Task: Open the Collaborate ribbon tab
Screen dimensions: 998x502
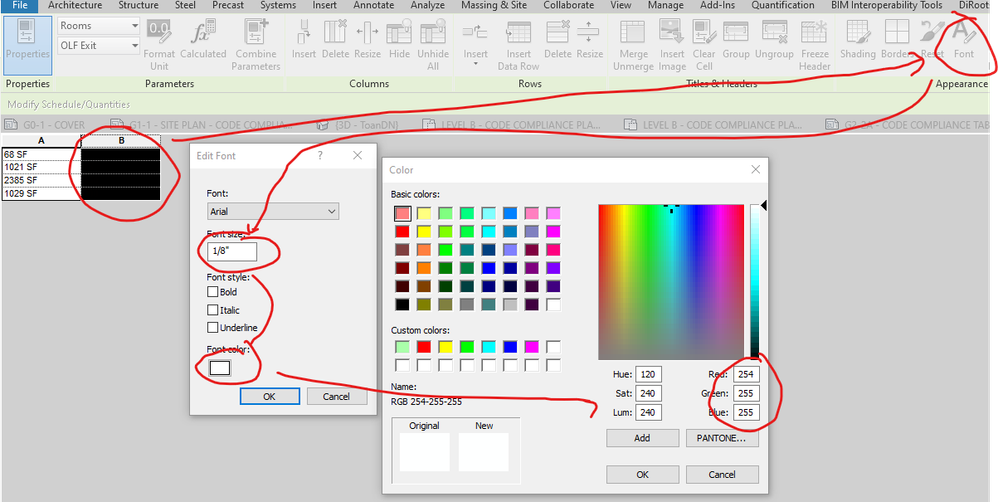Action: (568, 6)
